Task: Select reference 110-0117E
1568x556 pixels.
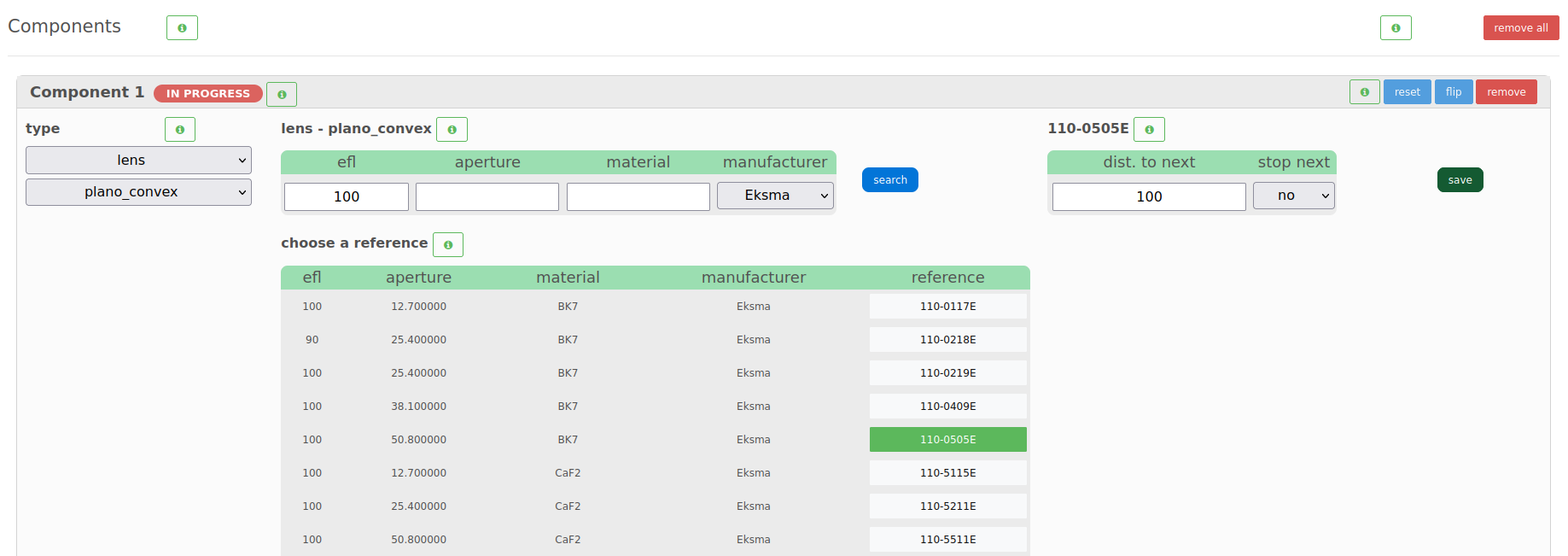Action: pyautogui.click(x=948, y=306)
